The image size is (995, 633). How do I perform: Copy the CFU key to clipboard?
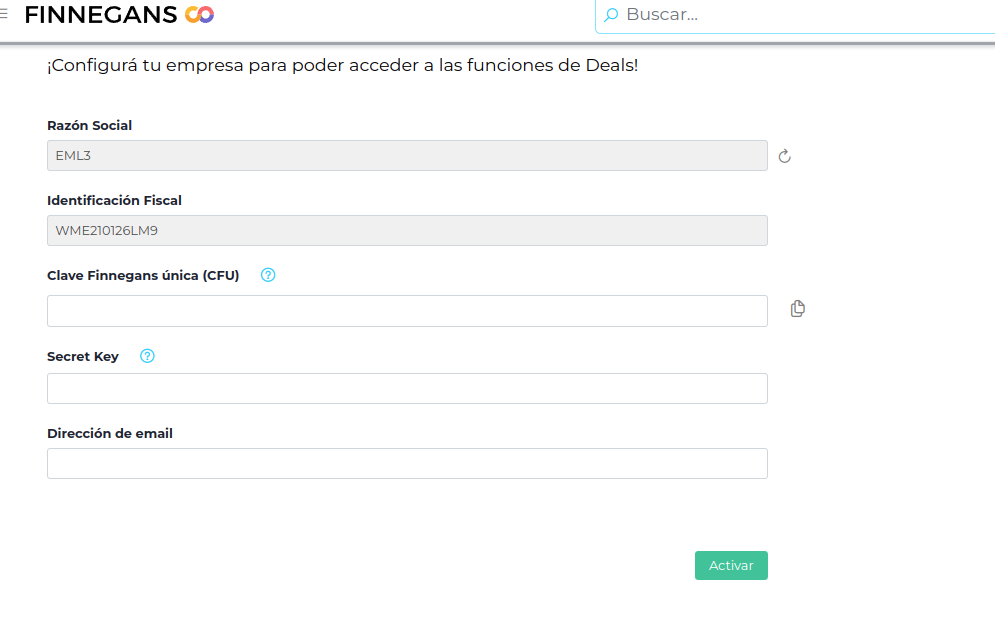tap(797, 309)
